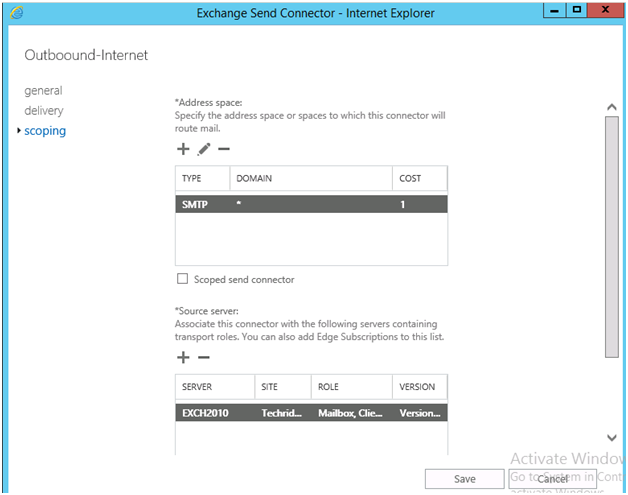The width and height of the screenshot is (628, 495).
Task: Maximize the Exchange Send Connector window
Action: point(577,10)
